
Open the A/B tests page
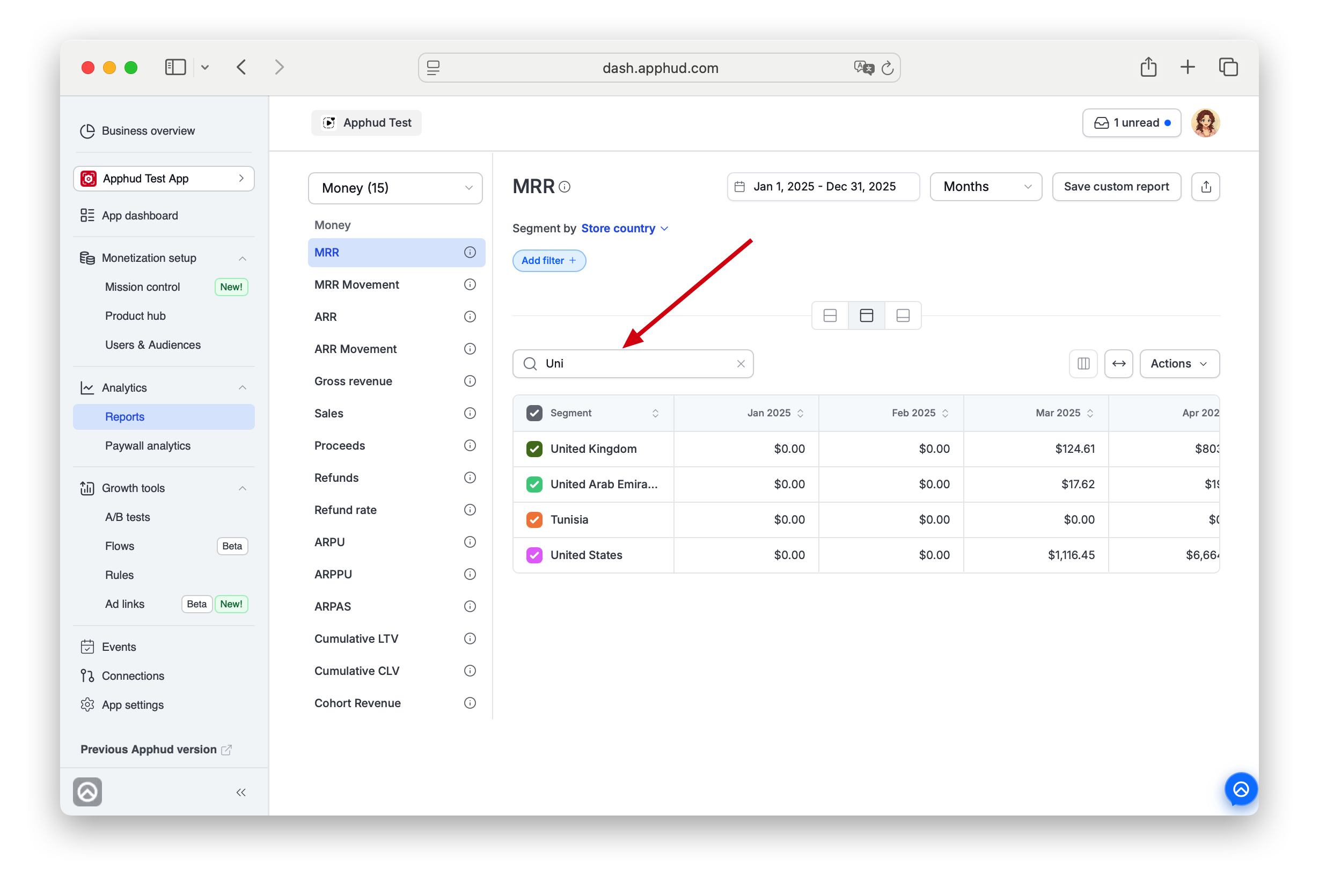127,517
